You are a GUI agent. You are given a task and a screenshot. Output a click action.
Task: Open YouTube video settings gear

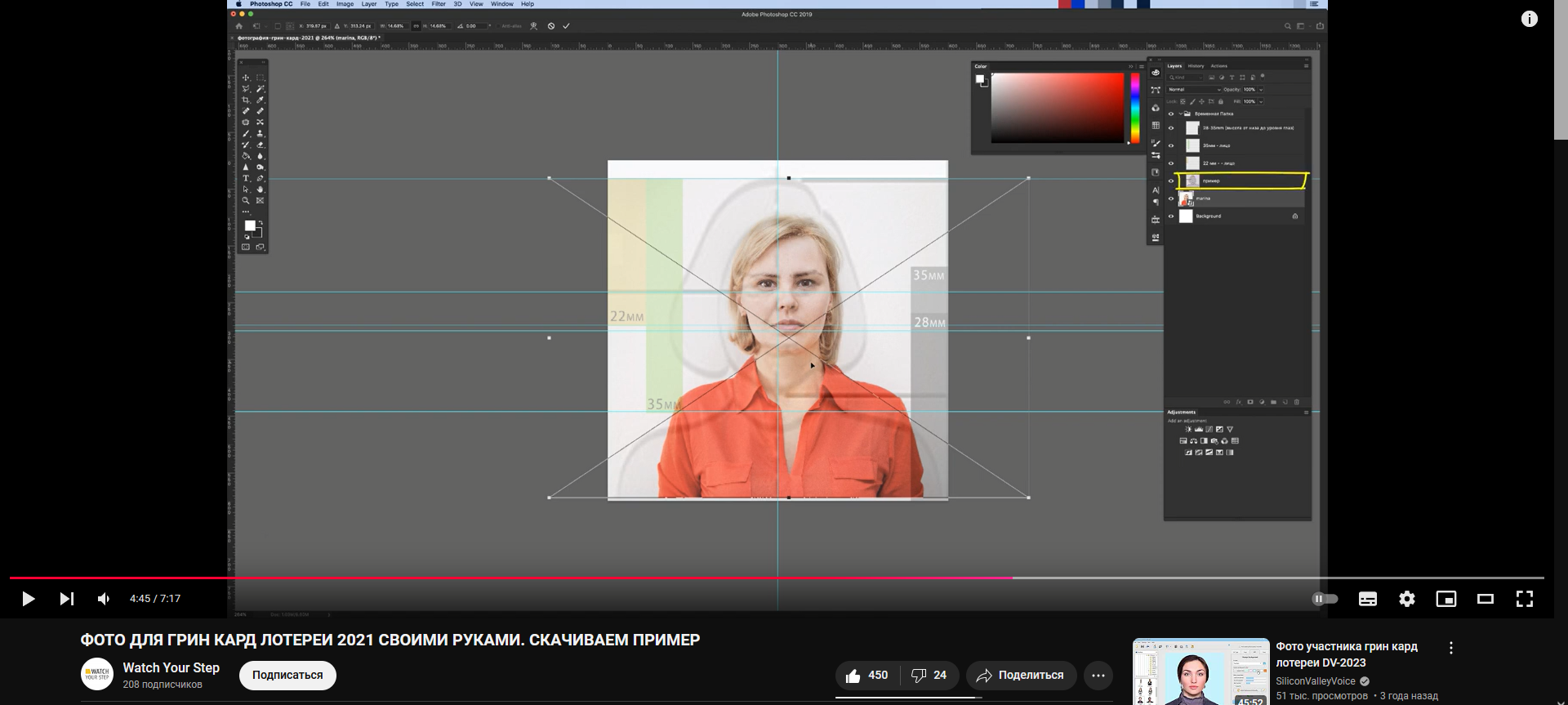1407,599
